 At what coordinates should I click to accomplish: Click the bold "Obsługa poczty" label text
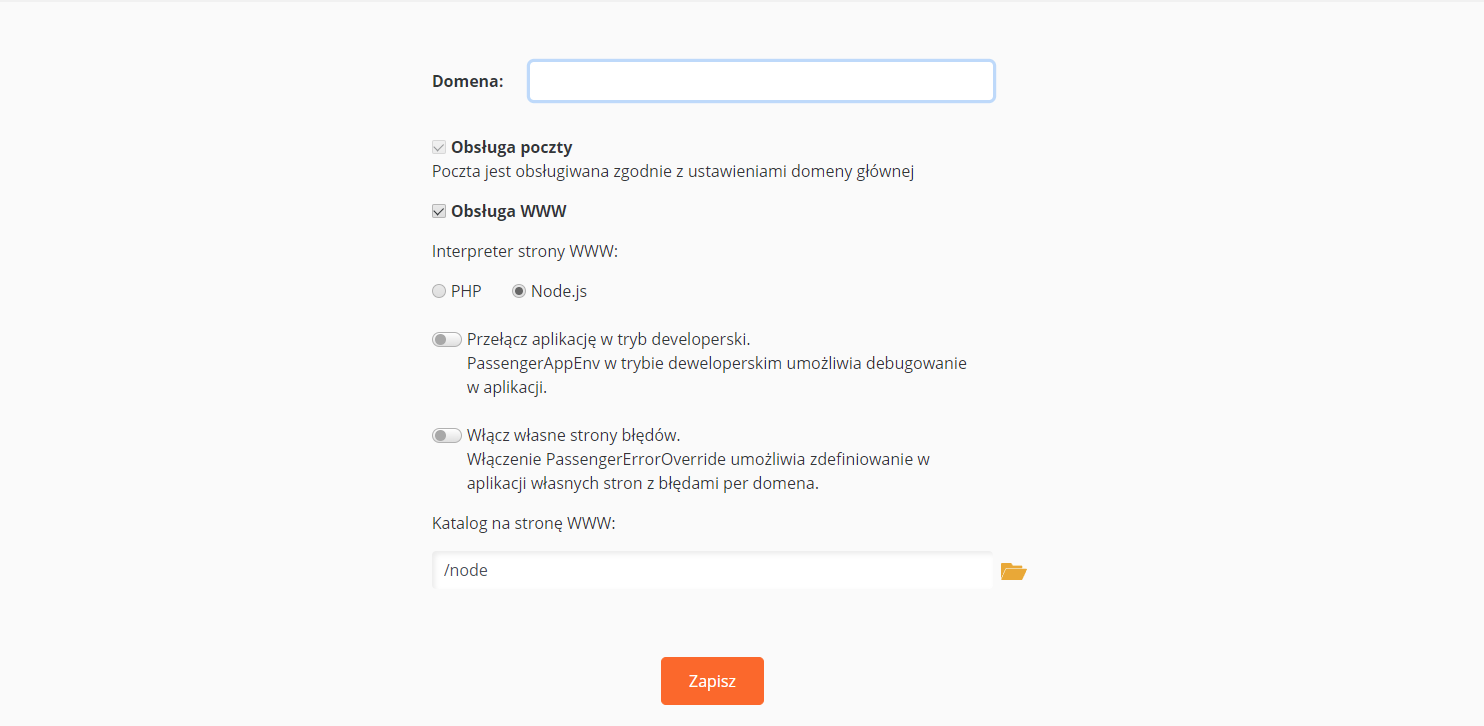511,148
